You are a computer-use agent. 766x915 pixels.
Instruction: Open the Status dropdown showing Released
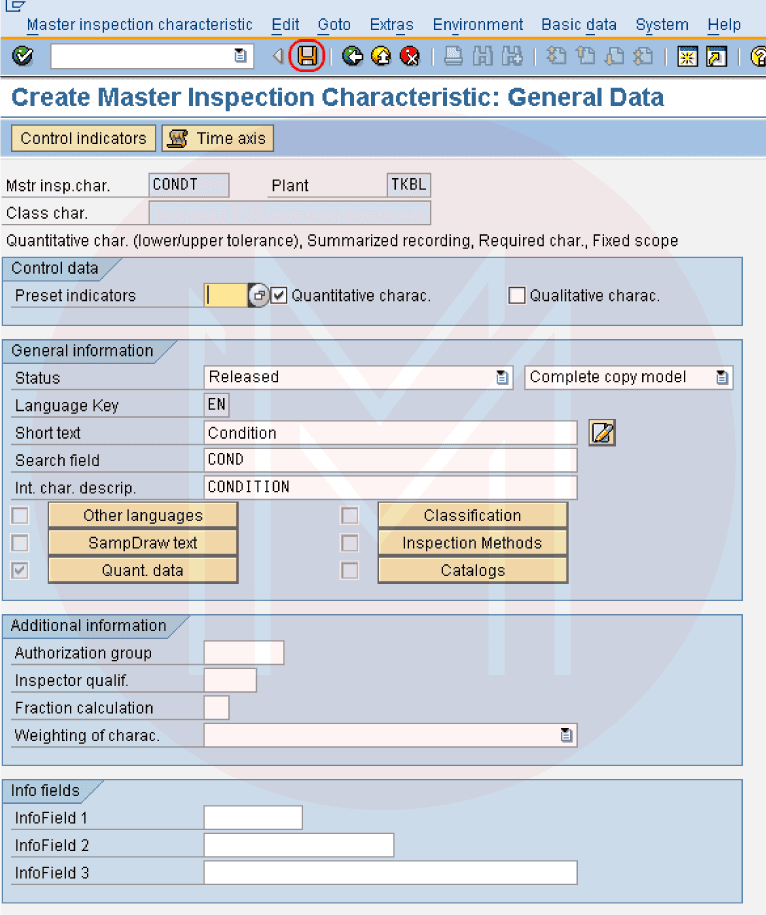click(502, 378)
